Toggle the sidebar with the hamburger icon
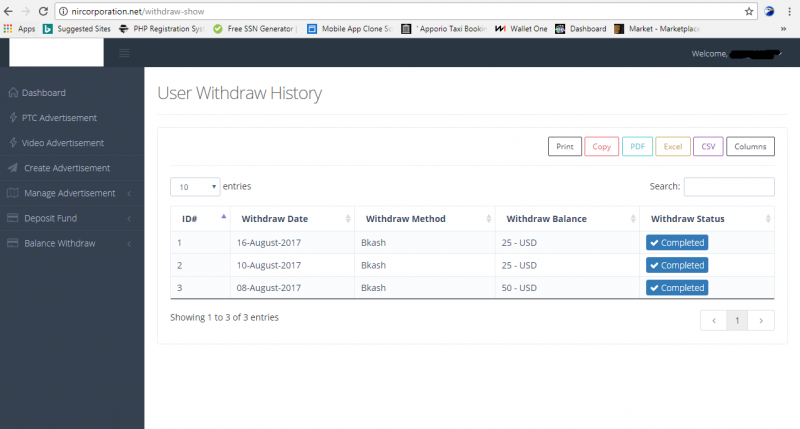The image size is (800, 429). pyautogui.click(x=124, y=53)
